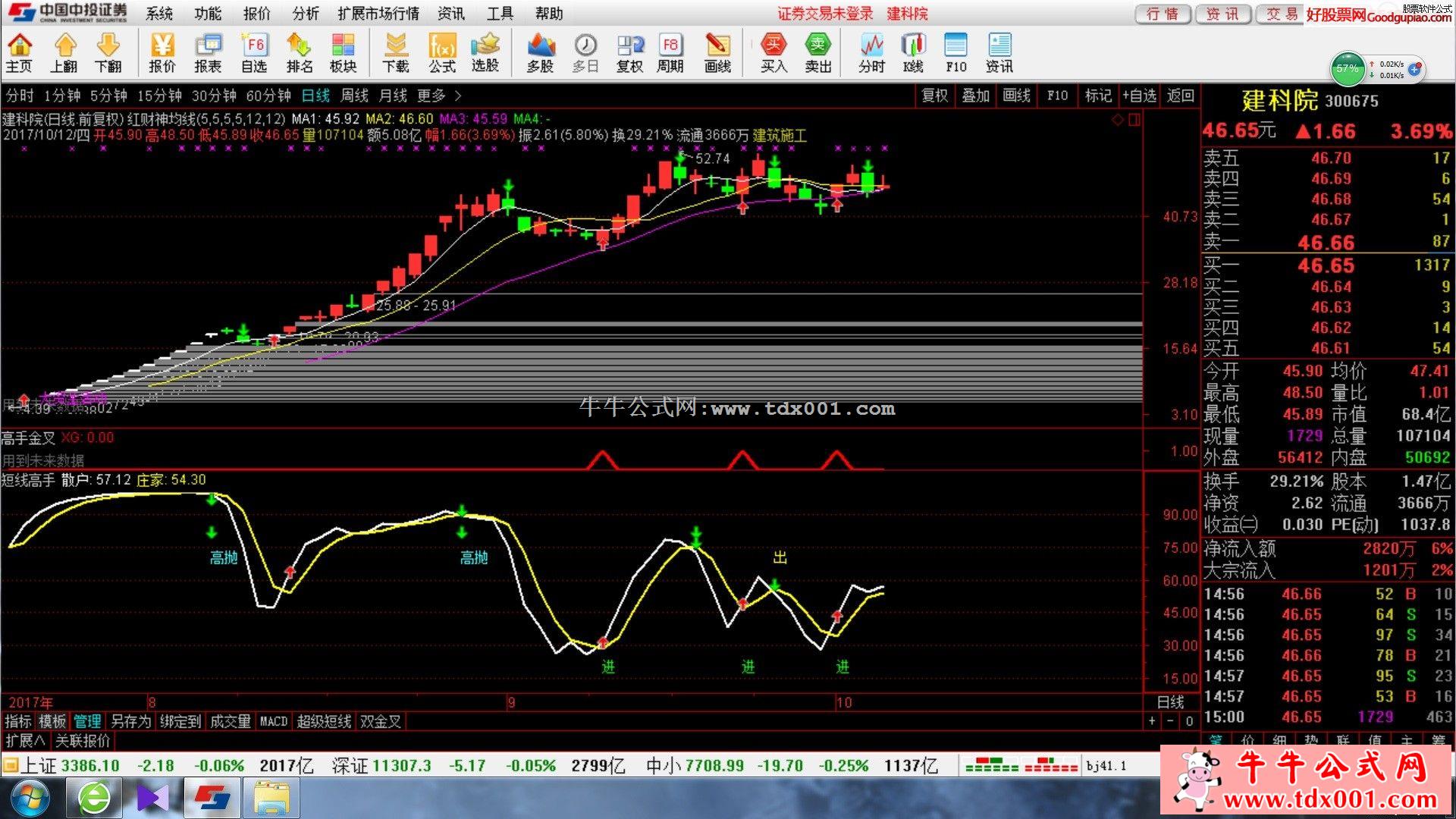Image resolution: width=1456 pixels, height=819 pixels.
Task: Click the 交易 top-right button
Action: click(1281, 14)
